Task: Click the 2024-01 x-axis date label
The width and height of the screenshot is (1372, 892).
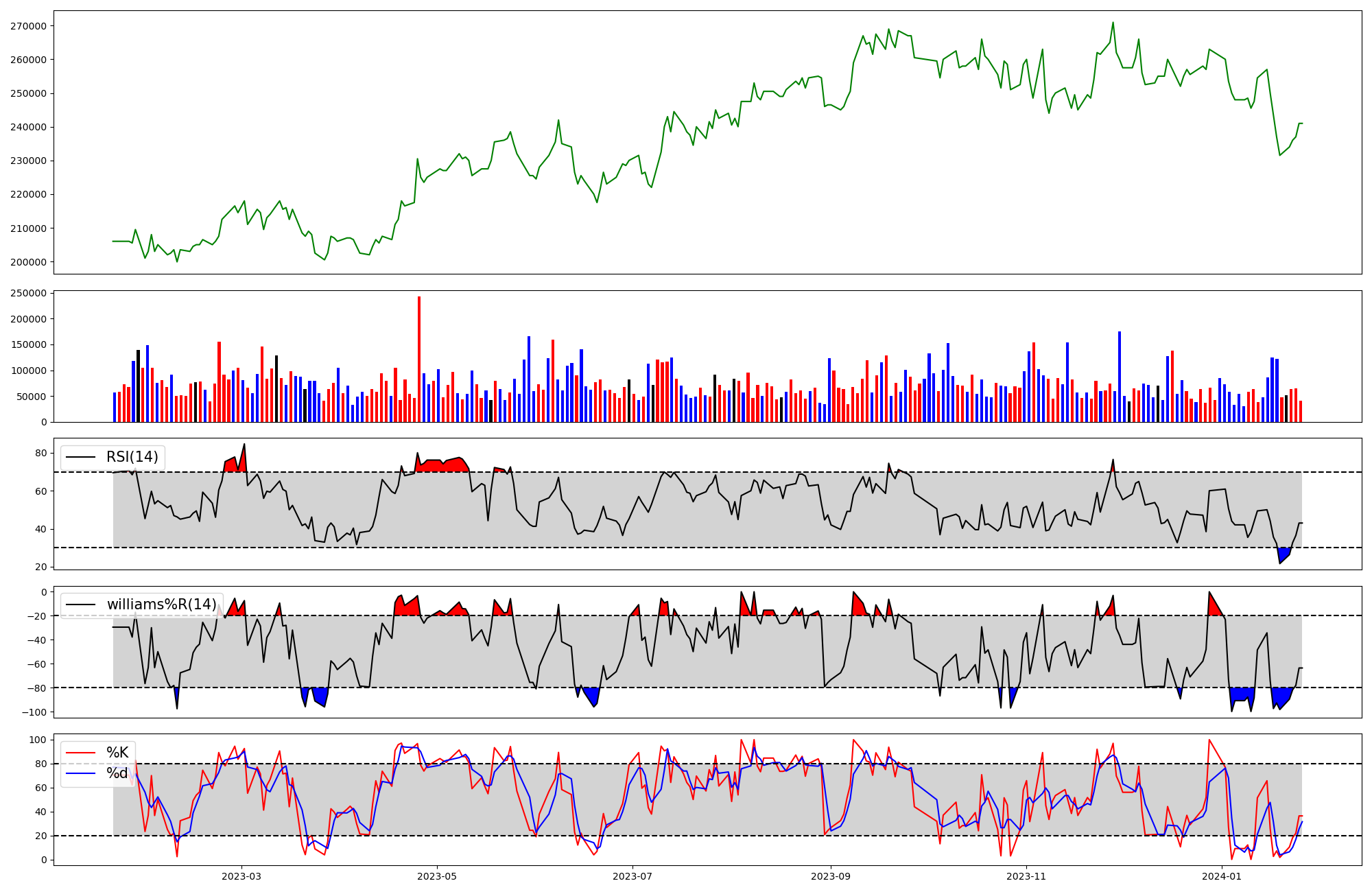Action: (x=1222, y=876)
